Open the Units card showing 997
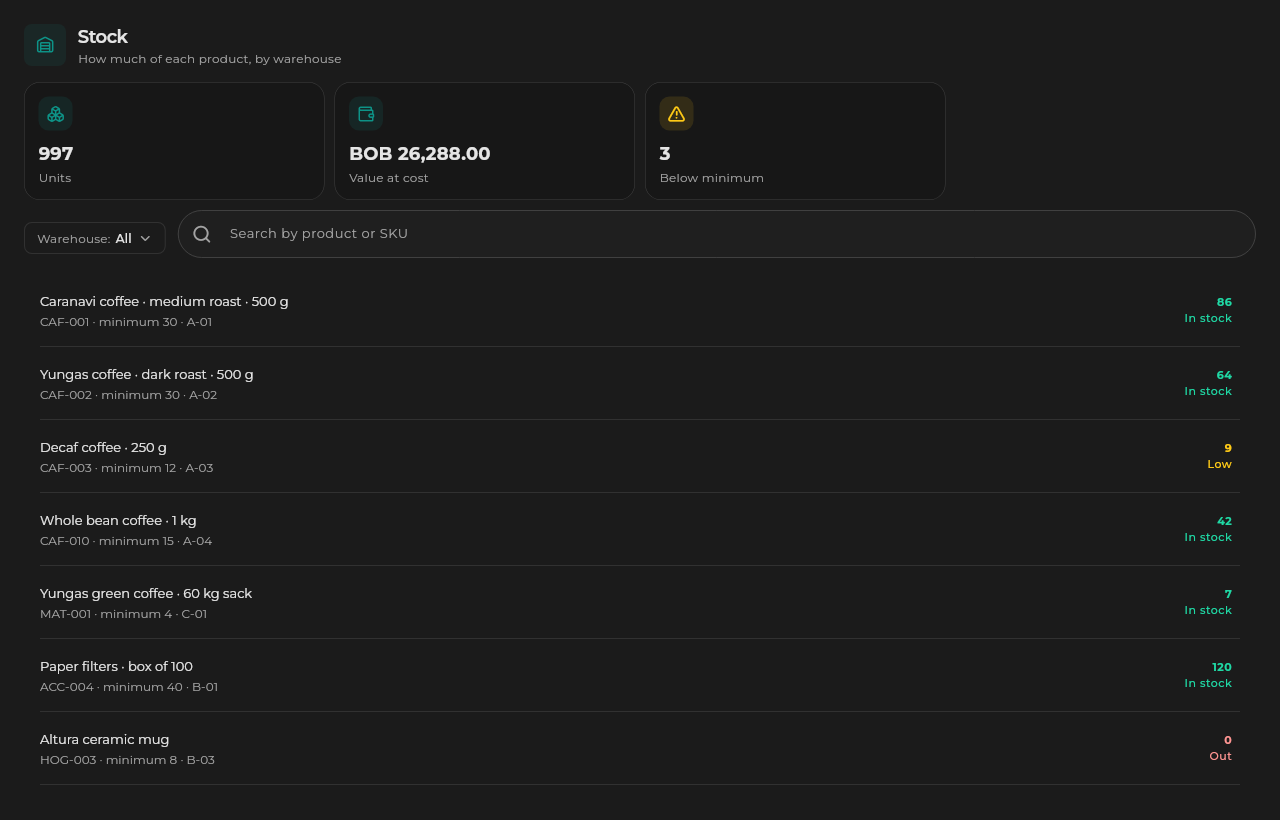Viewport: 1280px width, 820px height. point(174,141)
